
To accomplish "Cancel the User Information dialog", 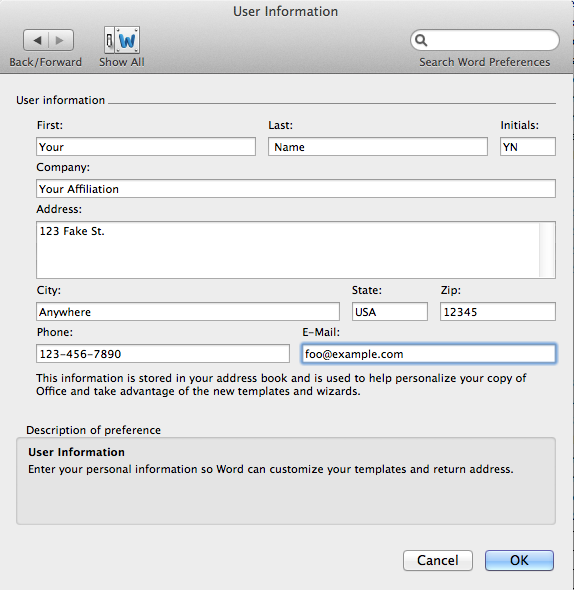I will [438, 560].
